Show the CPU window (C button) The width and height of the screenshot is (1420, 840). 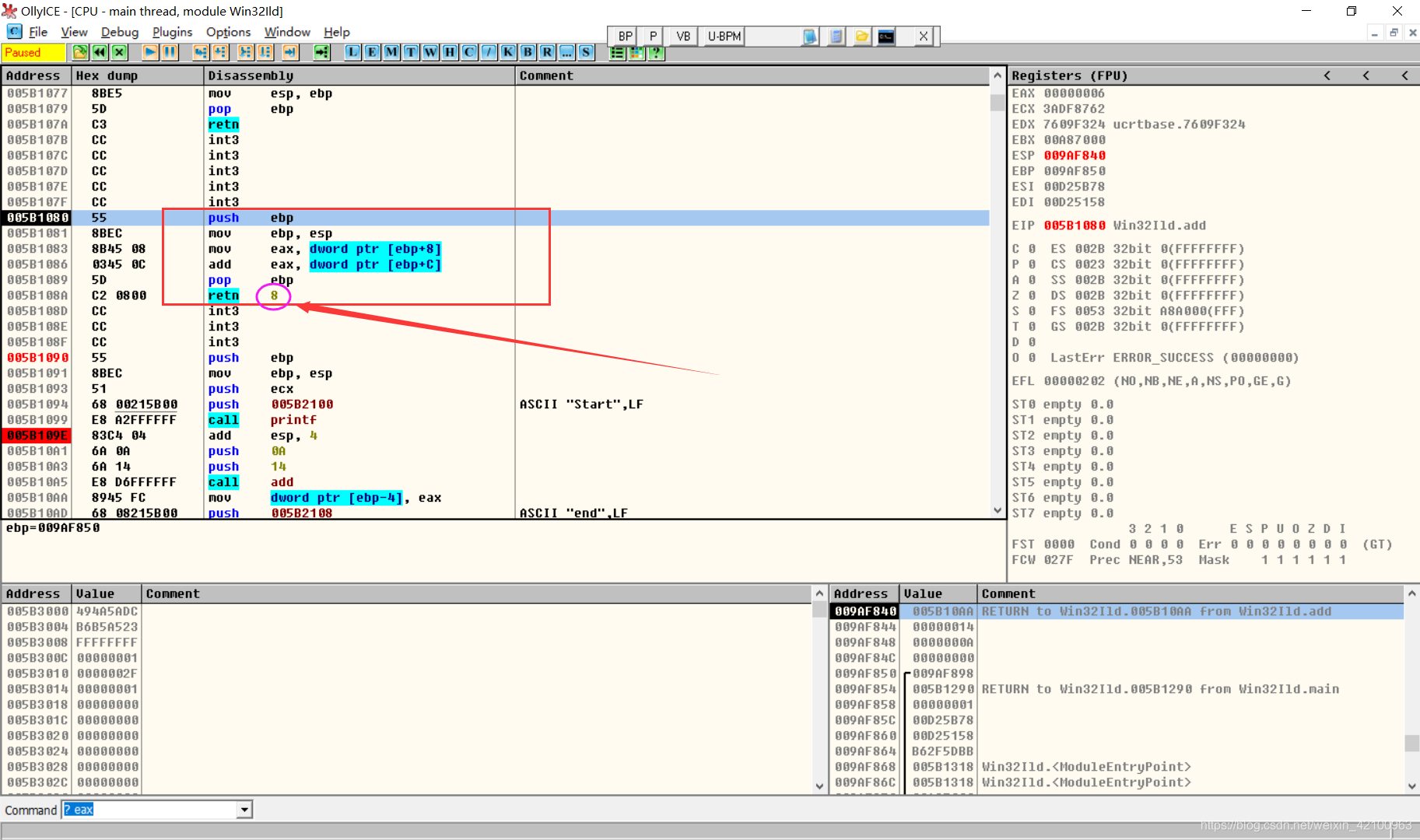pyautogui.click(x=470, y=52)
